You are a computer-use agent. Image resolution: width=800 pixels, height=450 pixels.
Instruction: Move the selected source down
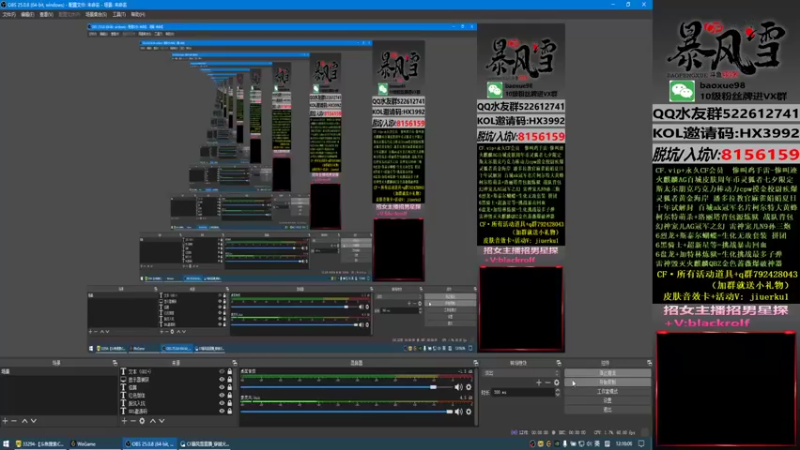[x=162, y=421]
